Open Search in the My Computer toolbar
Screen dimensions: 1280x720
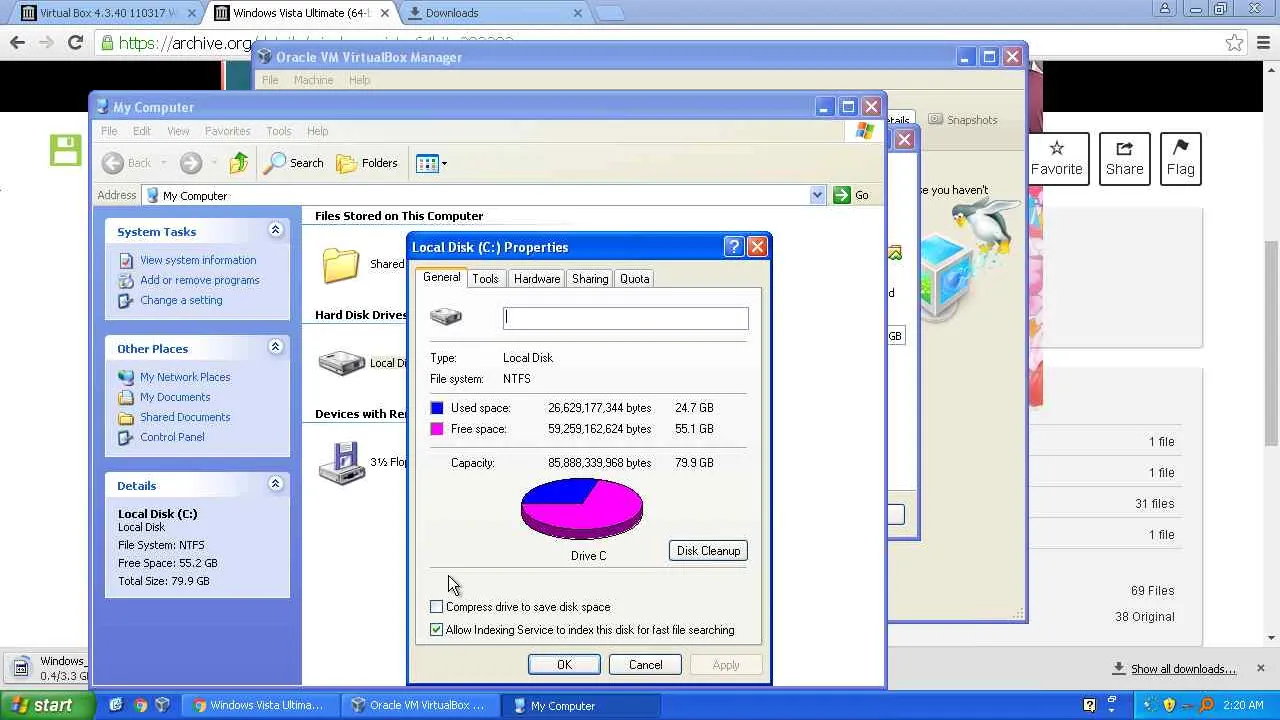(293, 163)
